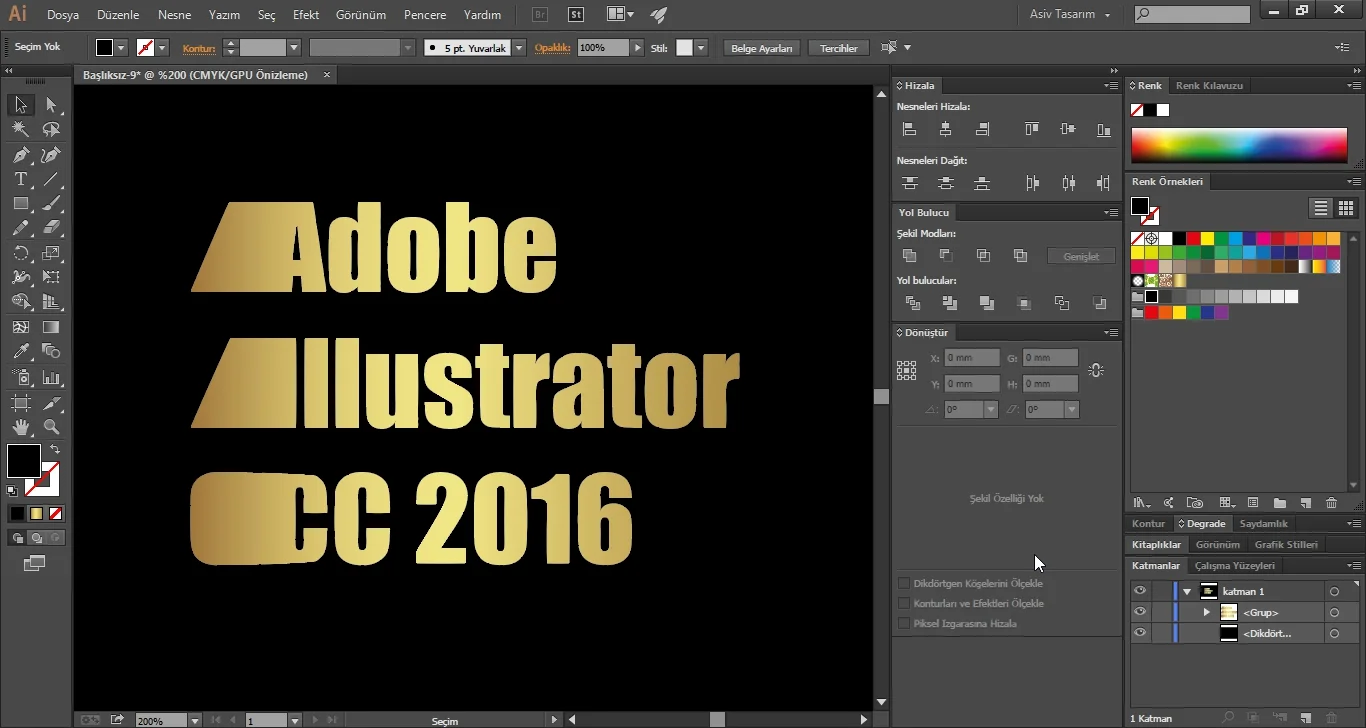Screen dimensions: 1366x728
Task: Click the Unite shape mode in Yol Bulucu
Action: coord(909,256)
